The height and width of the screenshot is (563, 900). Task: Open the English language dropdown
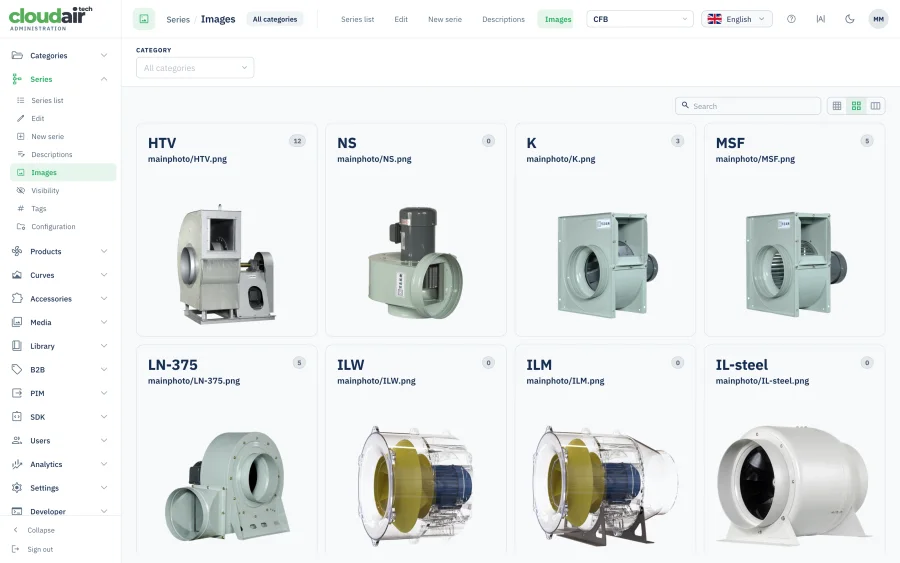[736, 19]
